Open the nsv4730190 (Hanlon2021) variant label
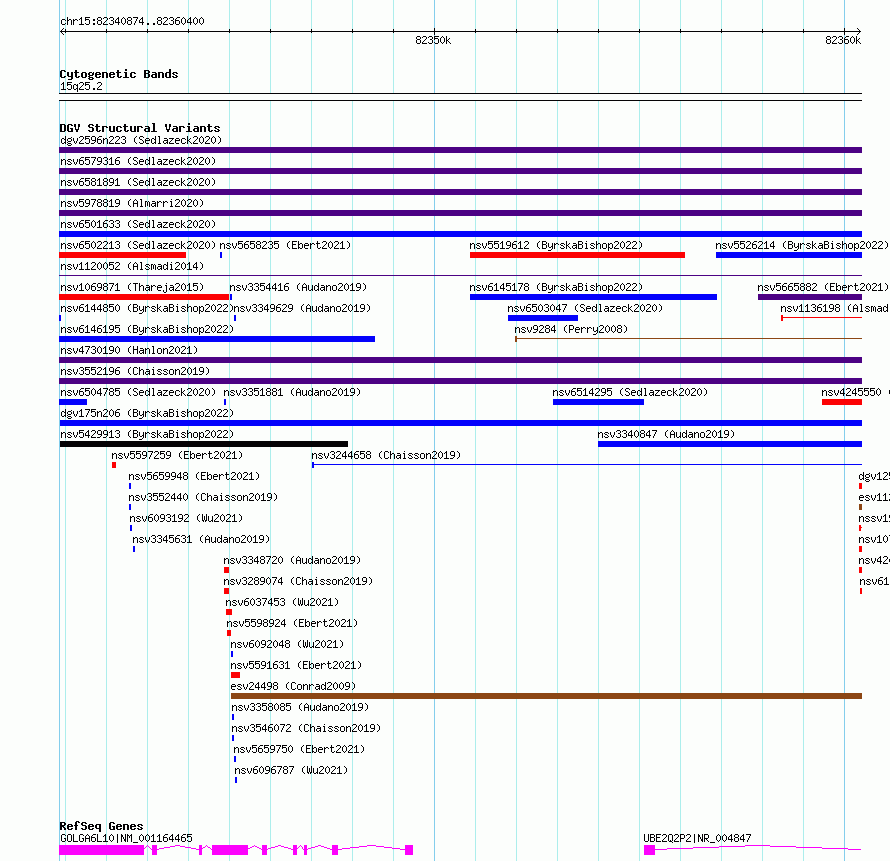The width and height of the screenshot is (890, 861). [x=129, y=350]
